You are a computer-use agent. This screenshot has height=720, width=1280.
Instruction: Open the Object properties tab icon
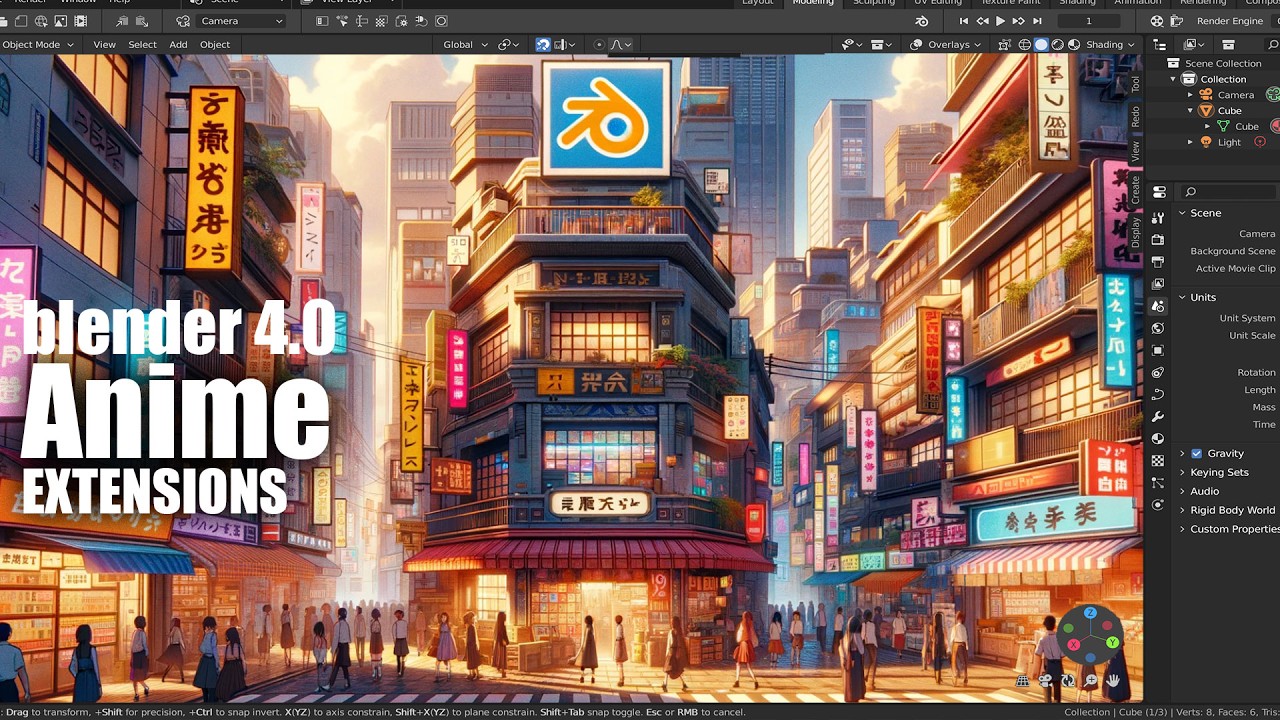tap(1158, 350)
